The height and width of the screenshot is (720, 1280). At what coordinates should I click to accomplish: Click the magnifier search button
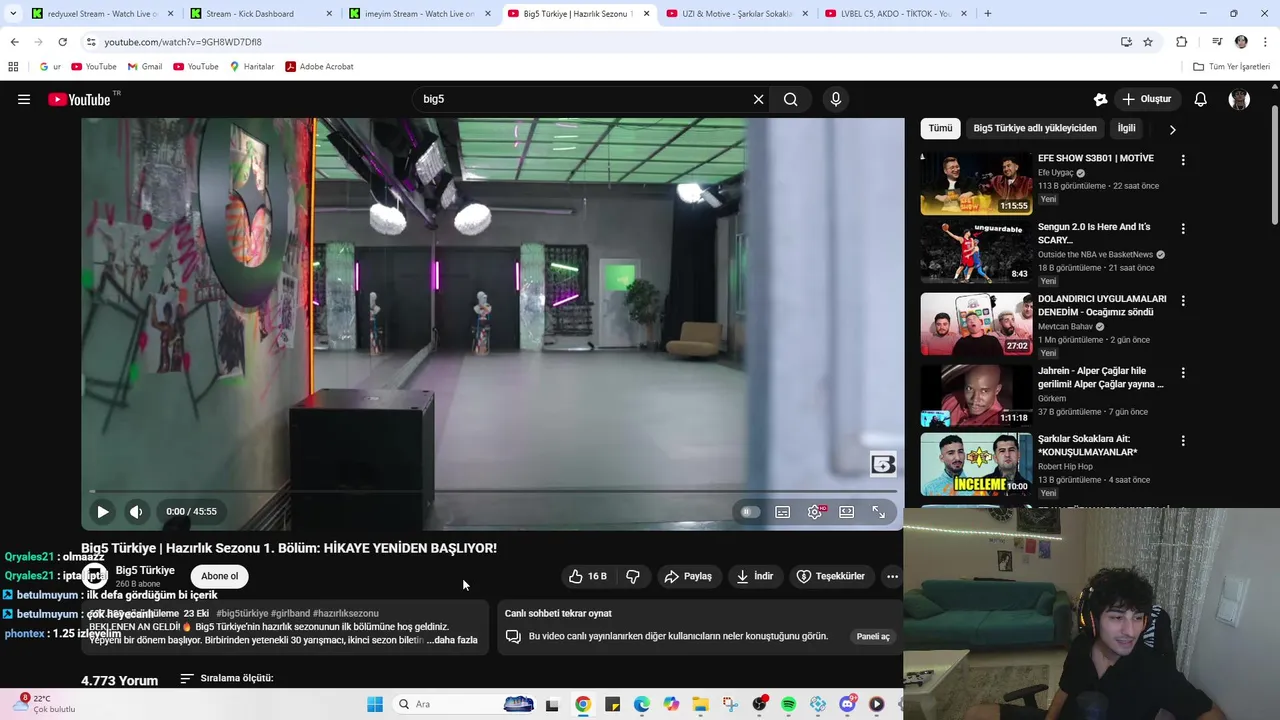(x=790, y=99)
